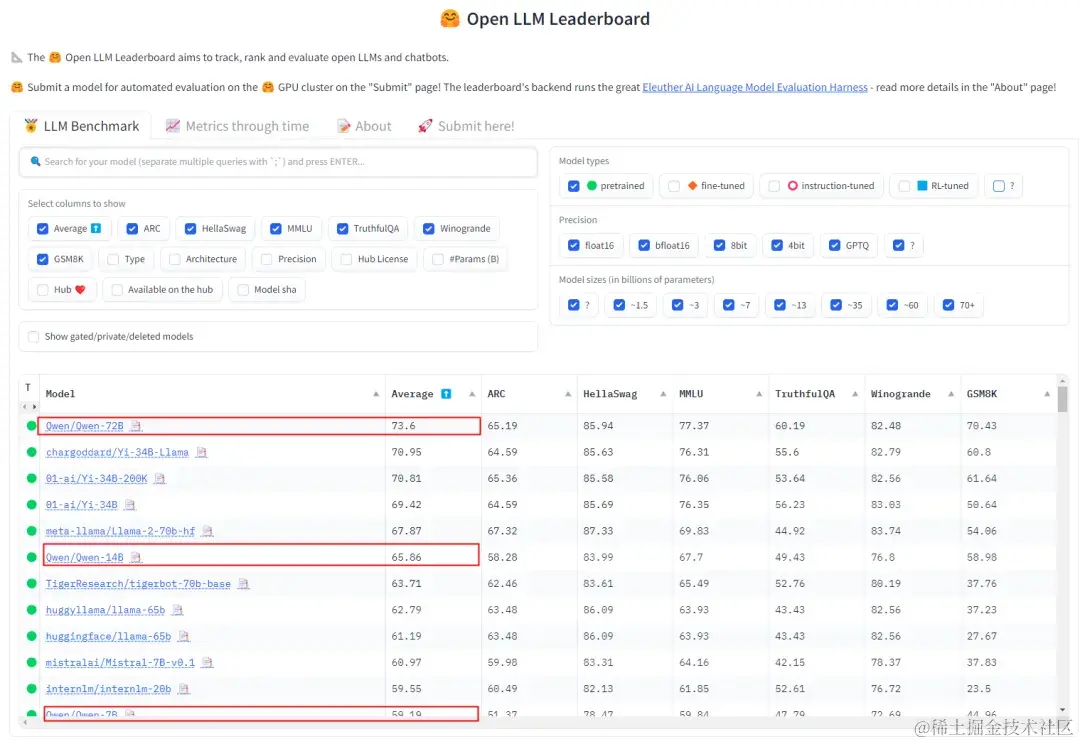The image size is (1080, 744).
Task: Open the mistralai/Mistral-7B-v0.1 model link
Action: [x=121, y=663]
